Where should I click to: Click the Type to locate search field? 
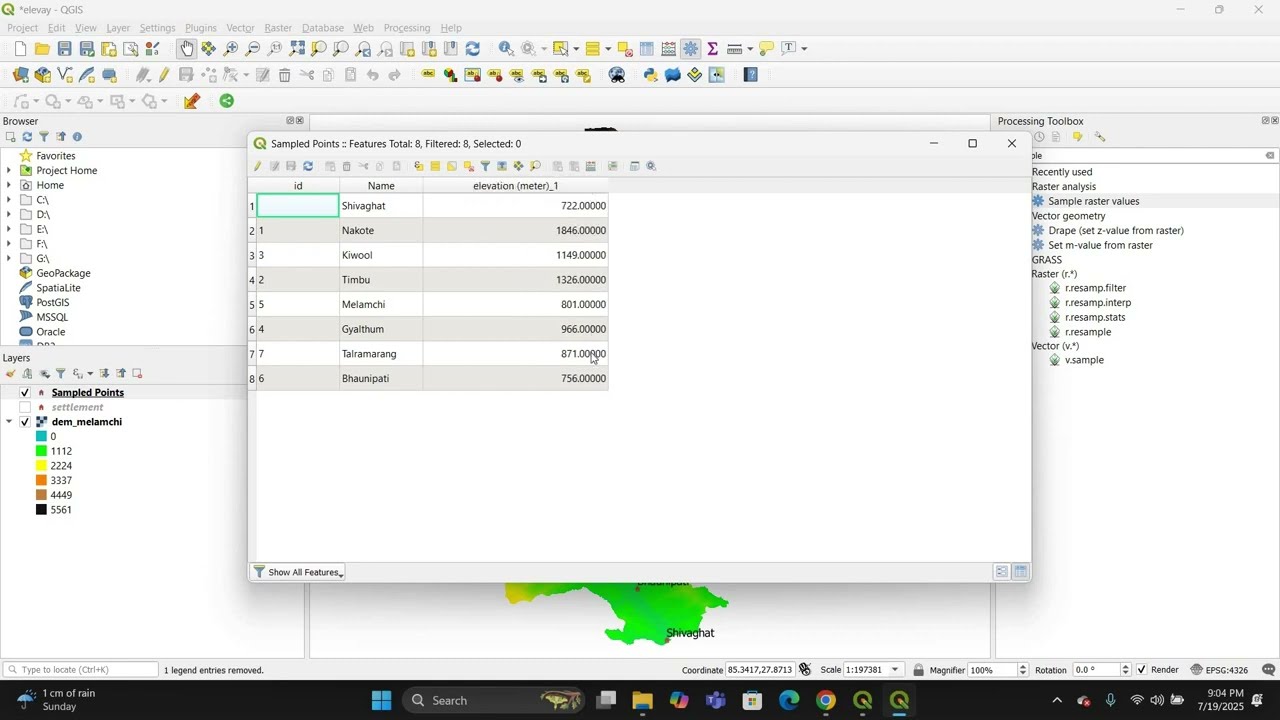[80, 670]
